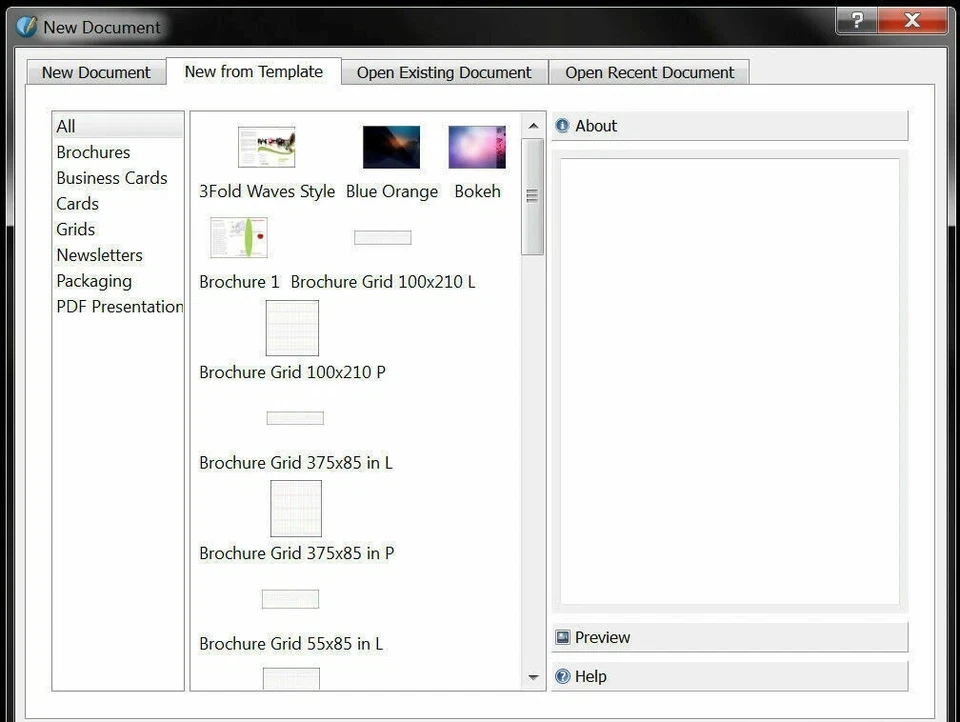The width and height of the screenshot is (960, 722).
Task: Select the Newsletters category
Action: [99, 255]
